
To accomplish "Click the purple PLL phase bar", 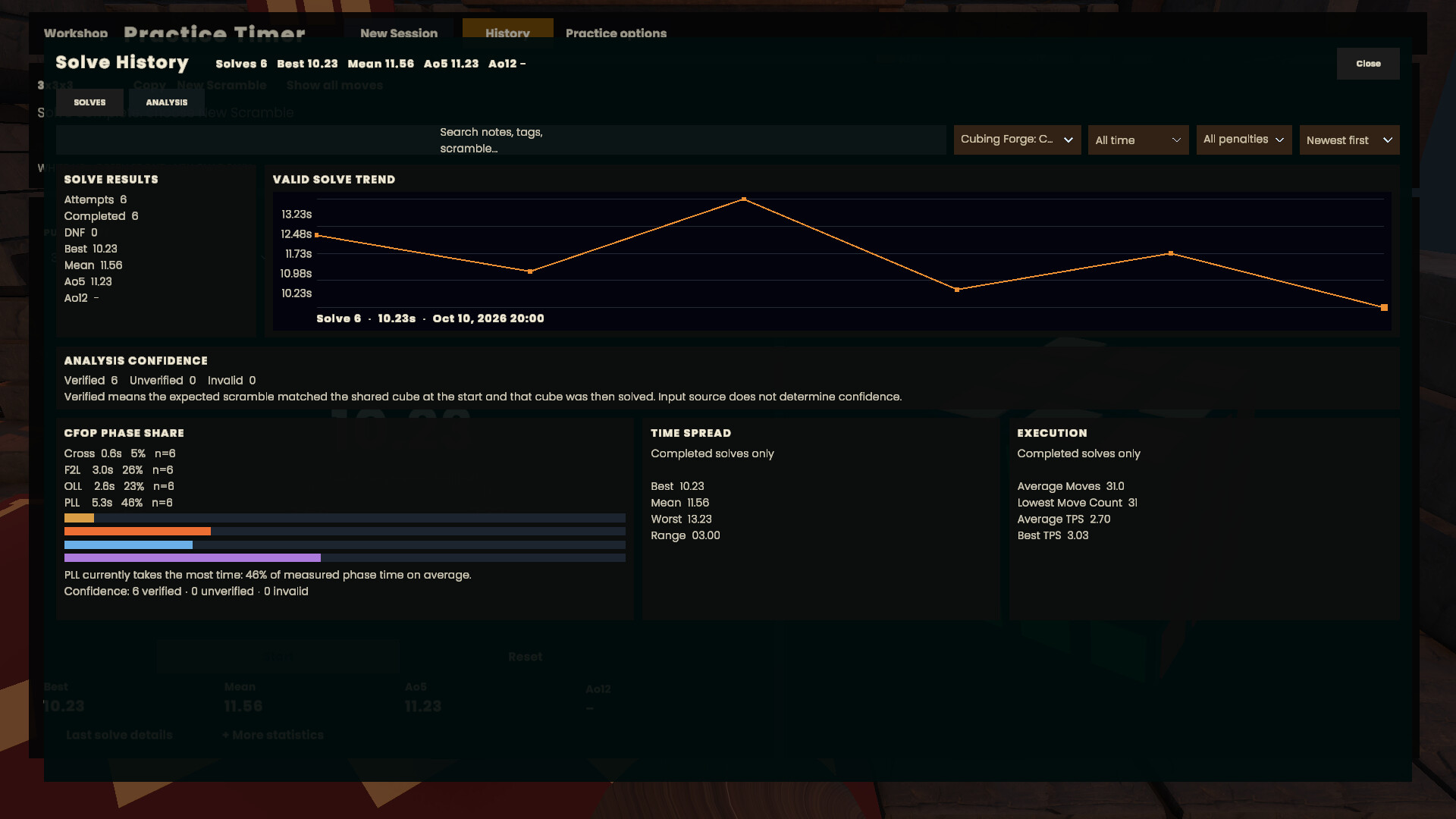I will 193,558.
